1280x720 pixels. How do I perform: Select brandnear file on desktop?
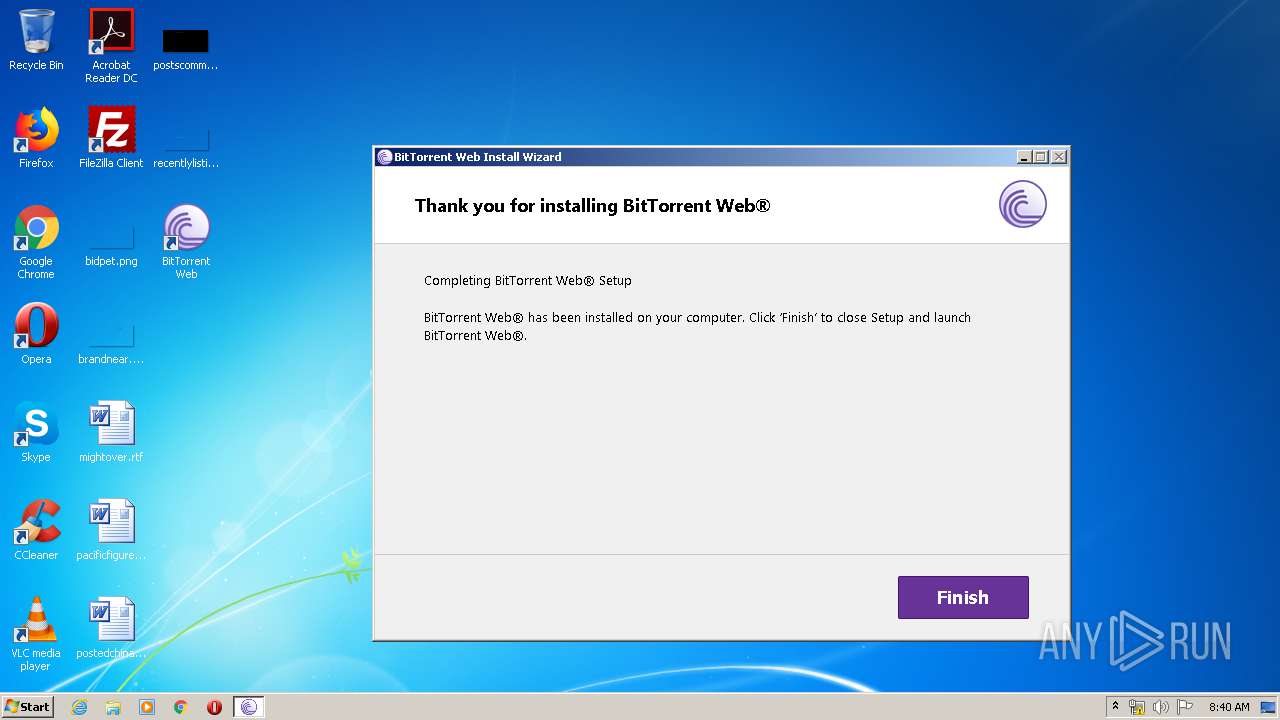pyautogui.click(x=111, y=344)
